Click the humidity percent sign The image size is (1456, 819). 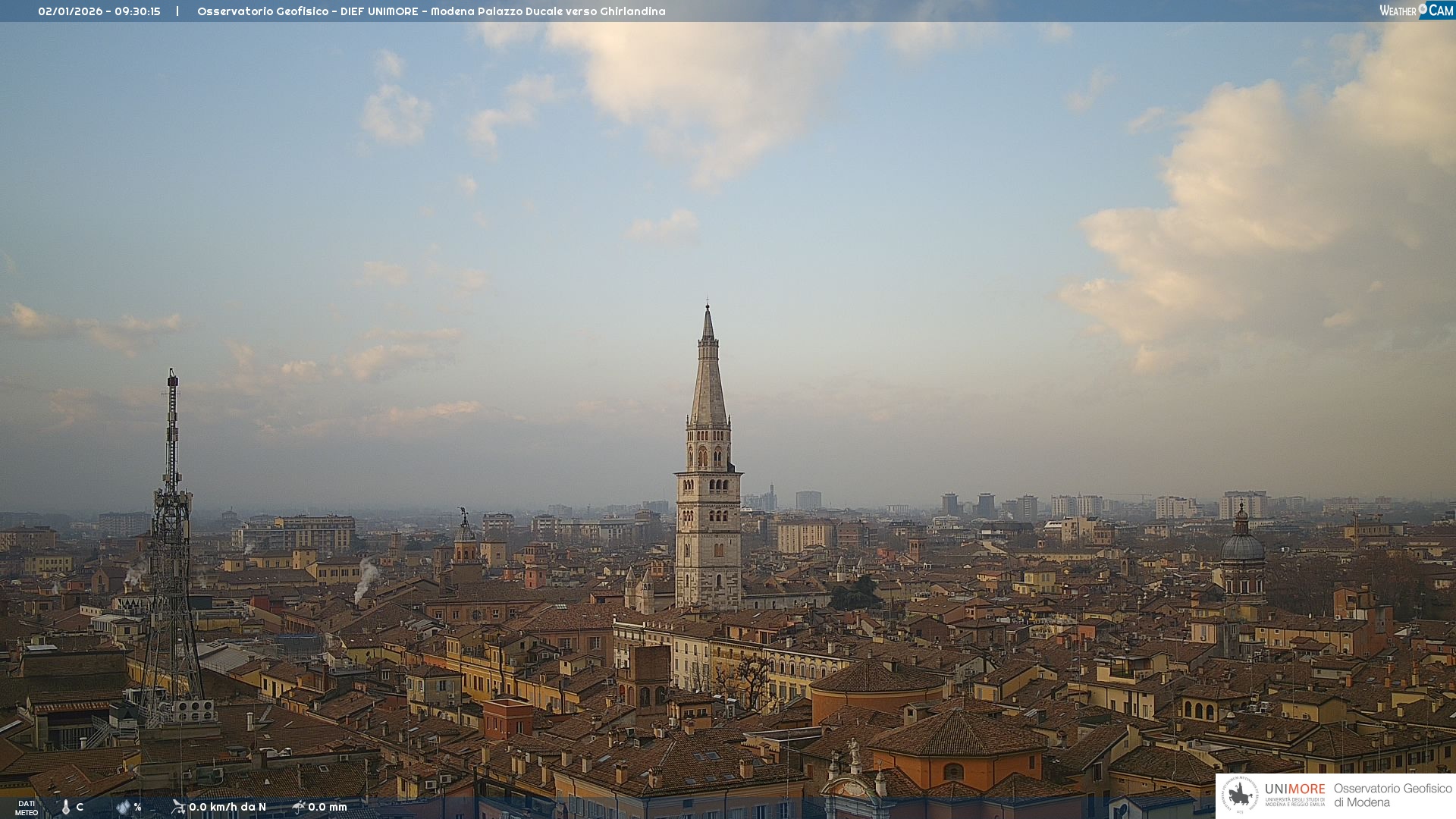137,807
